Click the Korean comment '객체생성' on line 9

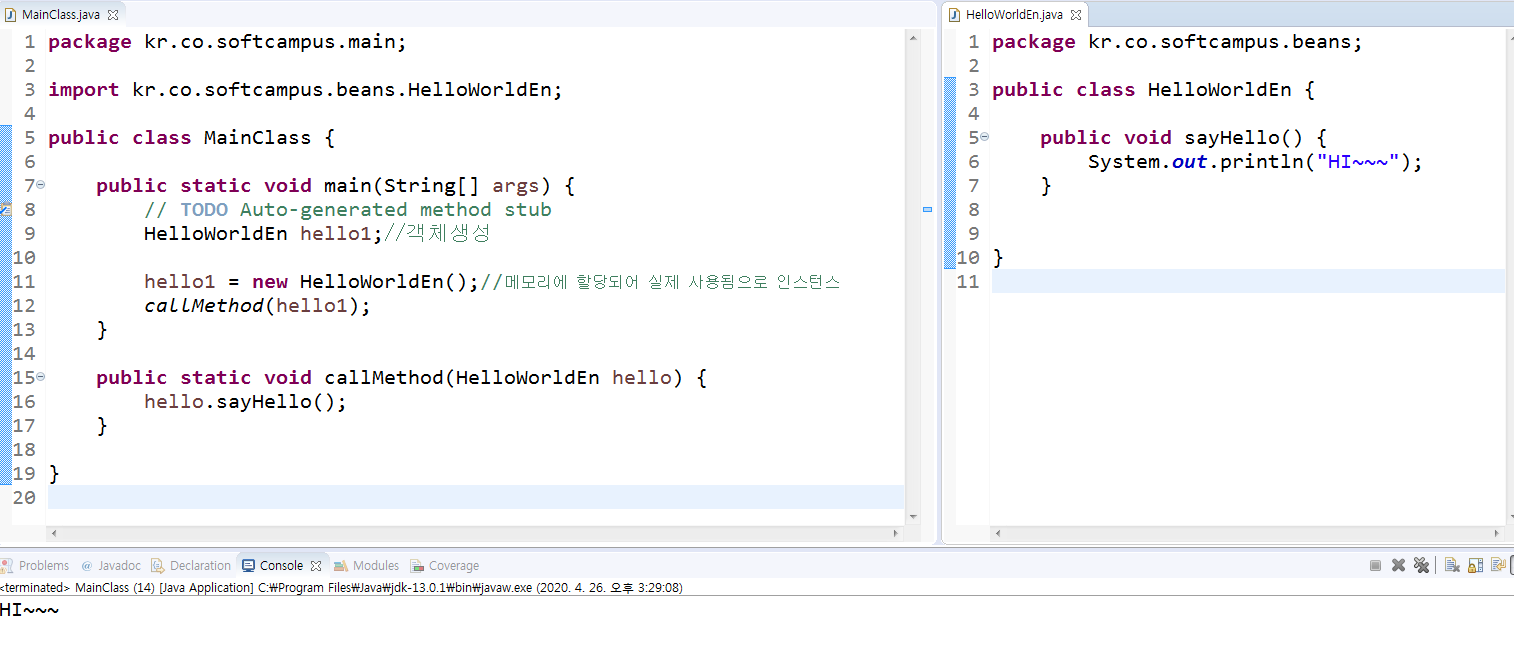[x=448, y=234]
